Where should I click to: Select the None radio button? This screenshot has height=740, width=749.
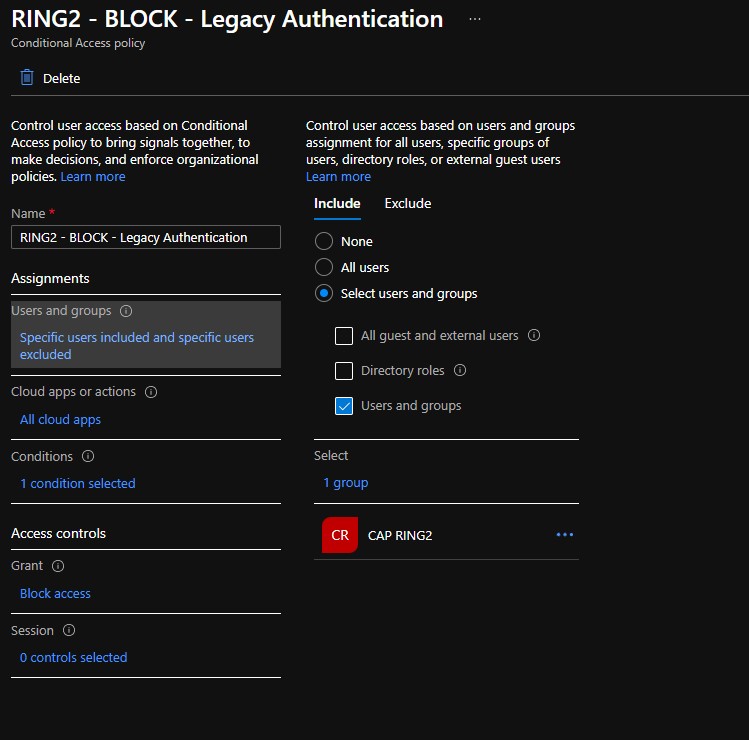point(324,241)
